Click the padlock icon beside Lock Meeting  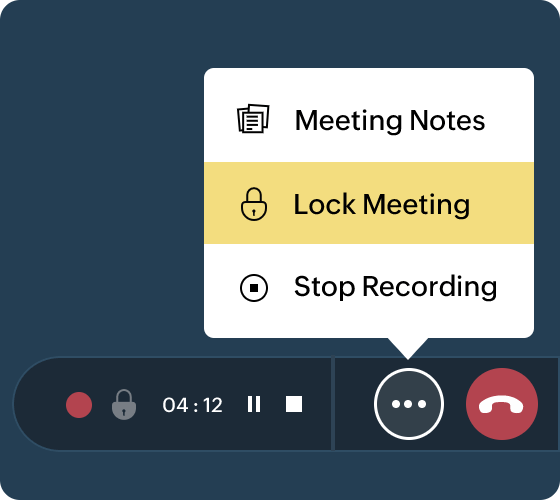coord(254,204)
